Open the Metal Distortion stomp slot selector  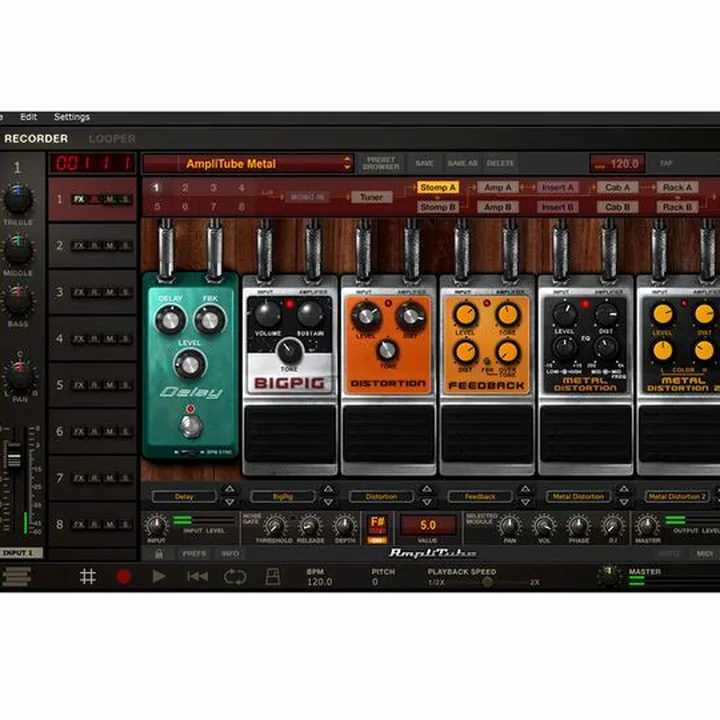[x=578, y=496]
